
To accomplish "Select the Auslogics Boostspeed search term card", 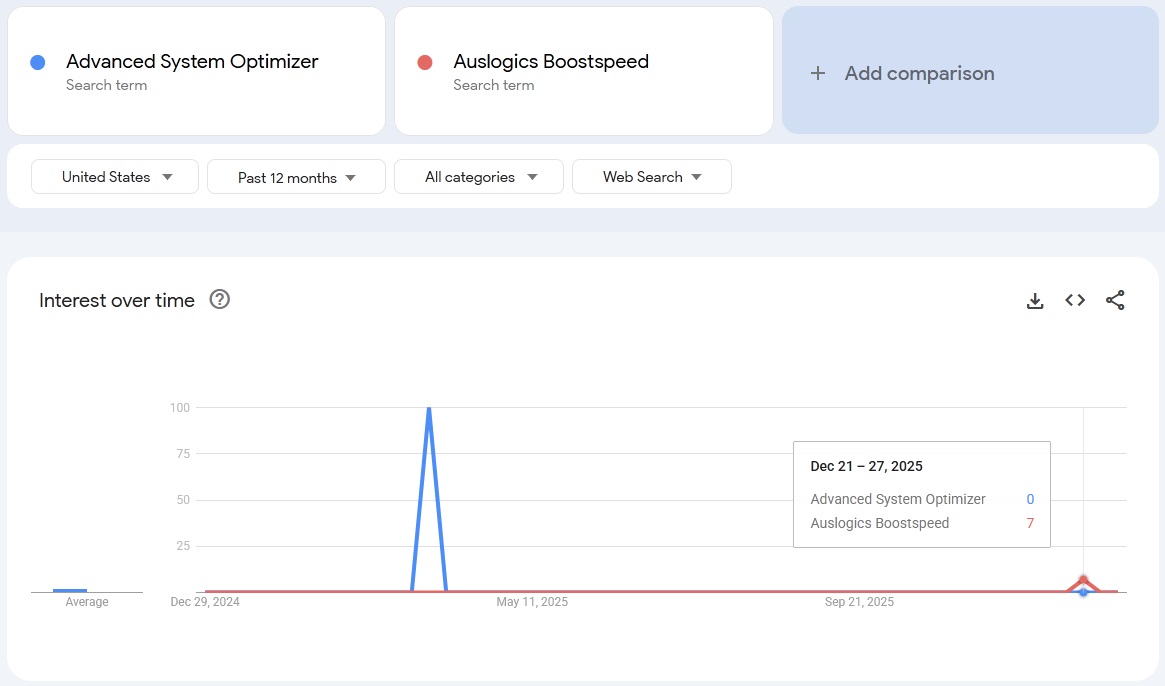I will tap(583, 70).
